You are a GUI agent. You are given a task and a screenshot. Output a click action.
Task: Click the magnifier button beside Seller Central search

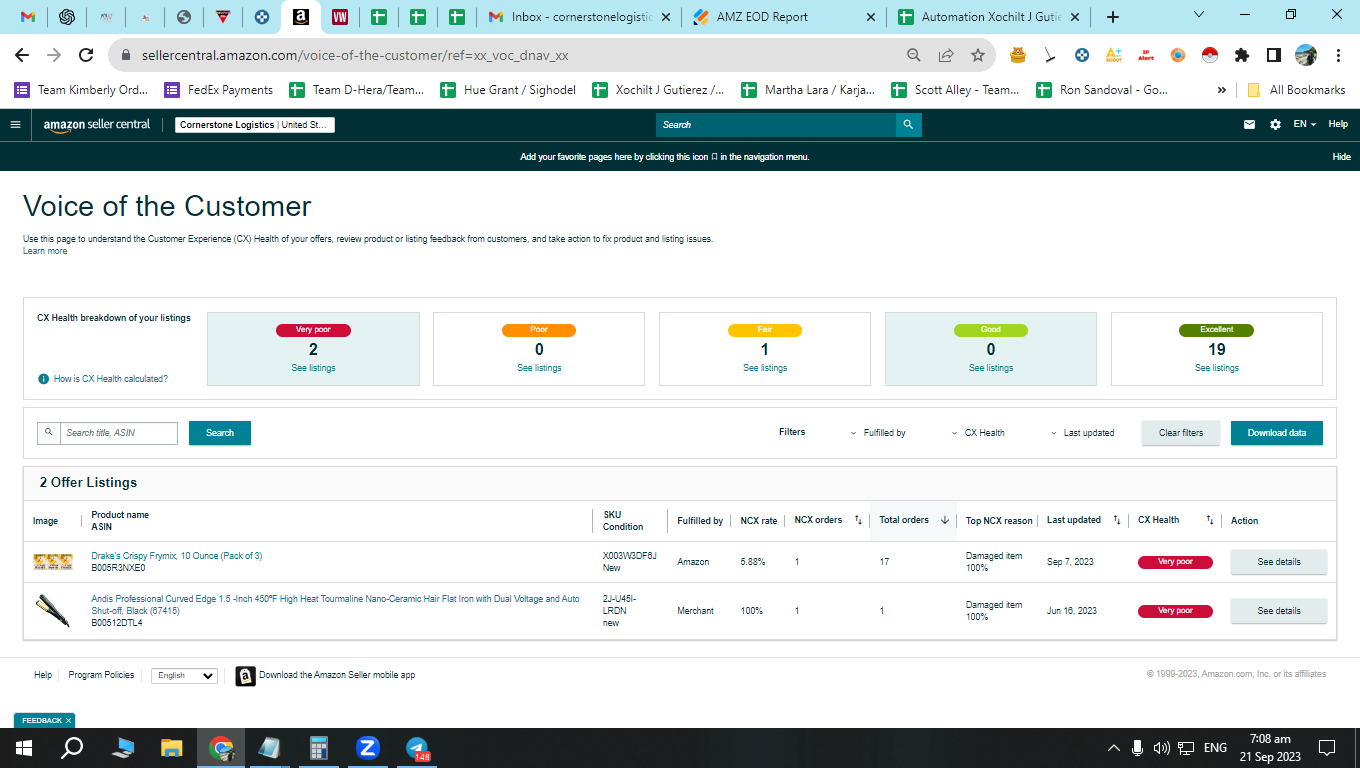coord(908,125)
